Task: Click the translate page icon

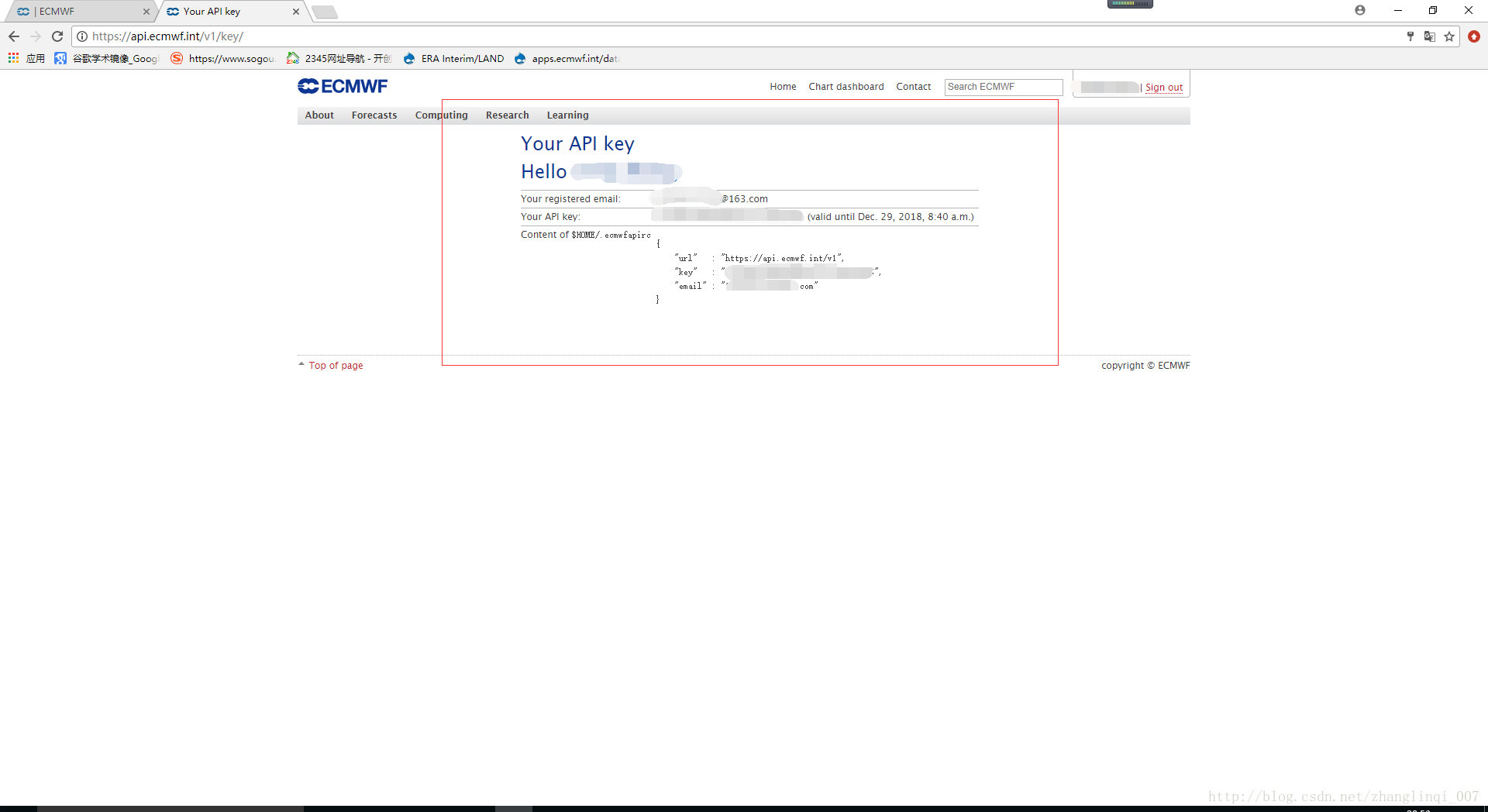Action: (x=1430, y=36)
